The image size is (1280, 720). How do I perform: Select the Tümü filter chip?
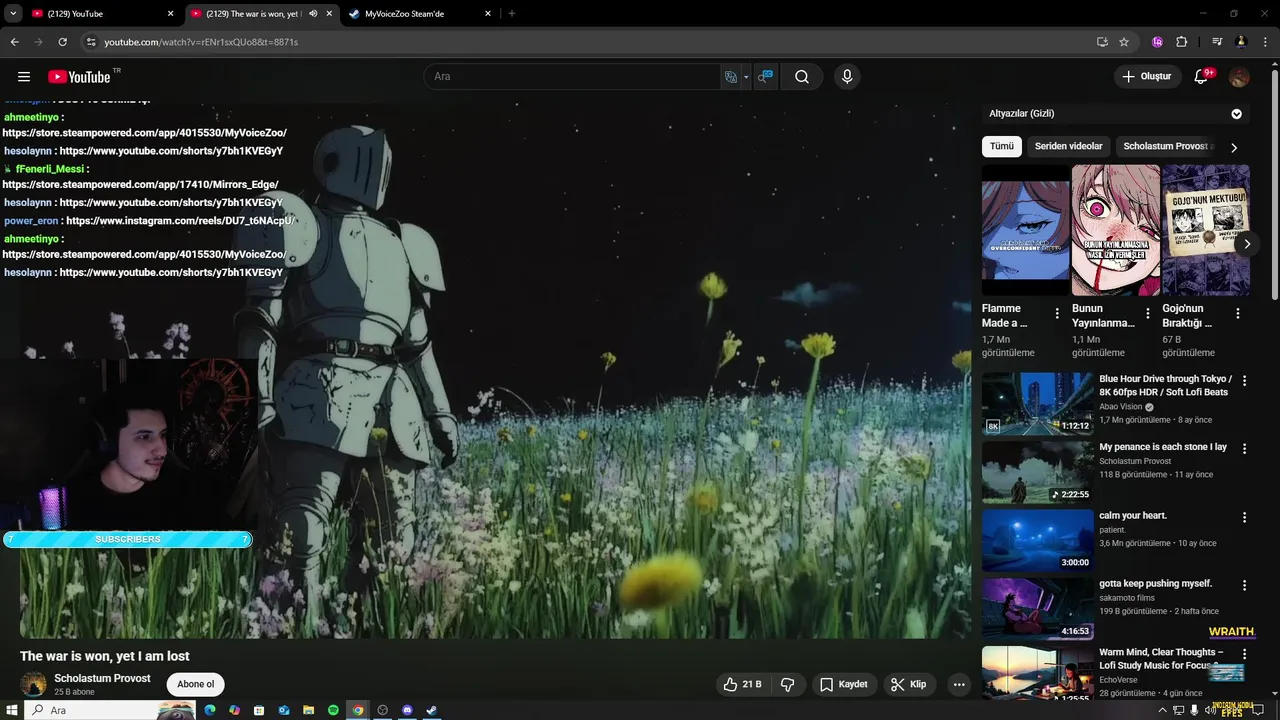[x=1002, y=146]
